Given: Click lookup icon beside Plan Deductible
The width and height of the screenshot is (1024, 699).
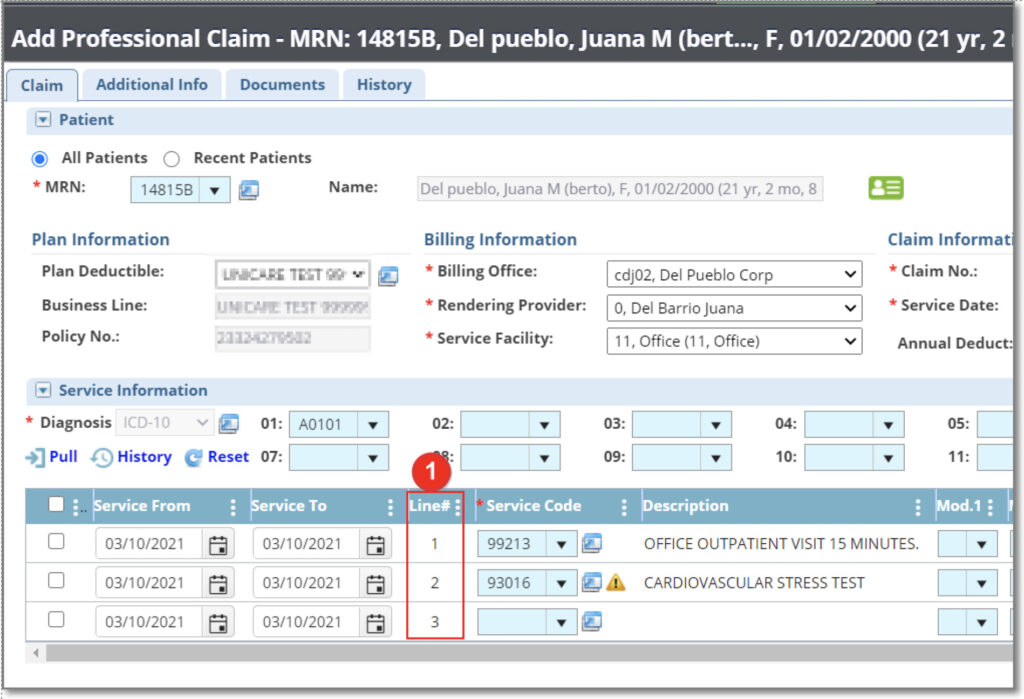Looking at the screenshot, I should 388,275.
